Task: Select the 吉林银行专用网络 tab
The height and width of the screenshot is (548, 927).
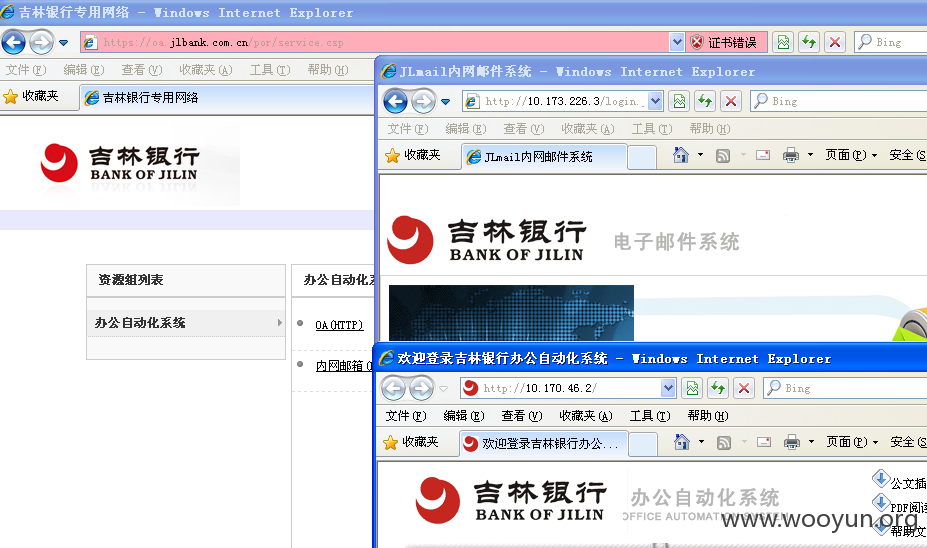Action: pyautogui.click(x=227, y=98)
